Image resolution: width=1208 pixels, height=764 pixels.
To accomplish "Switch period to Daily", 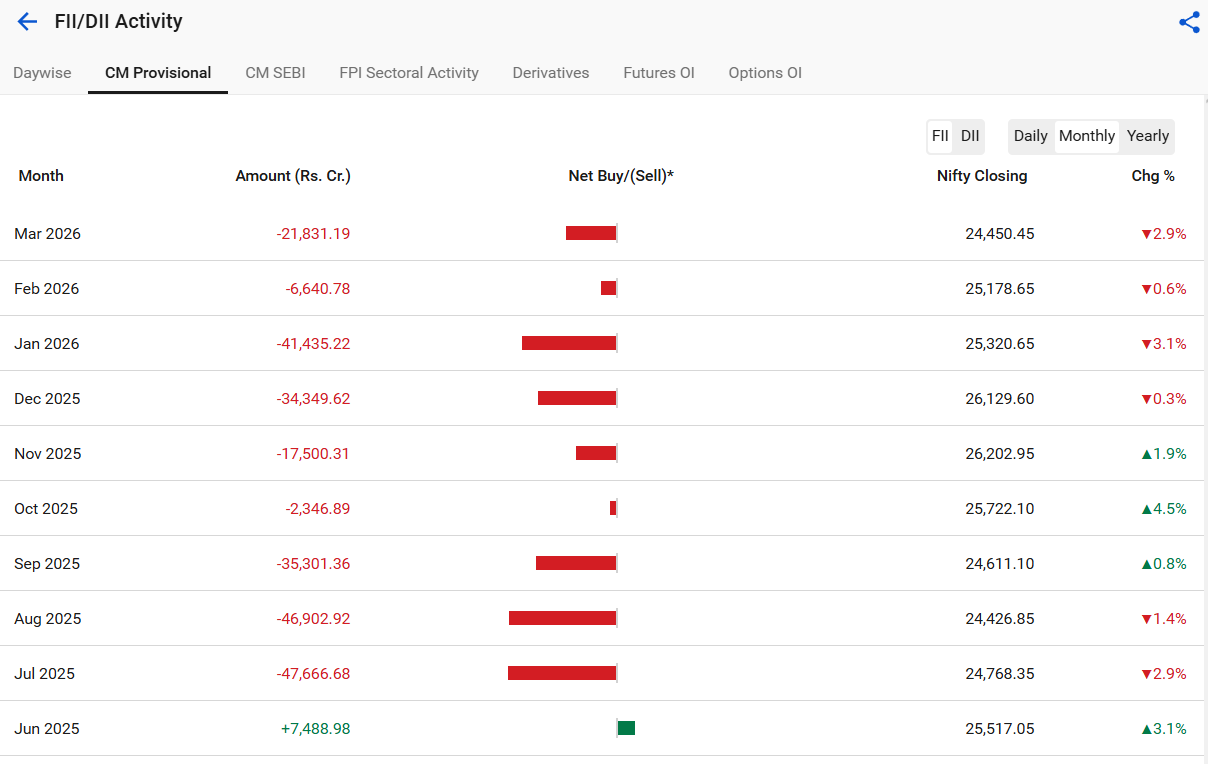I will (1030, 136).
